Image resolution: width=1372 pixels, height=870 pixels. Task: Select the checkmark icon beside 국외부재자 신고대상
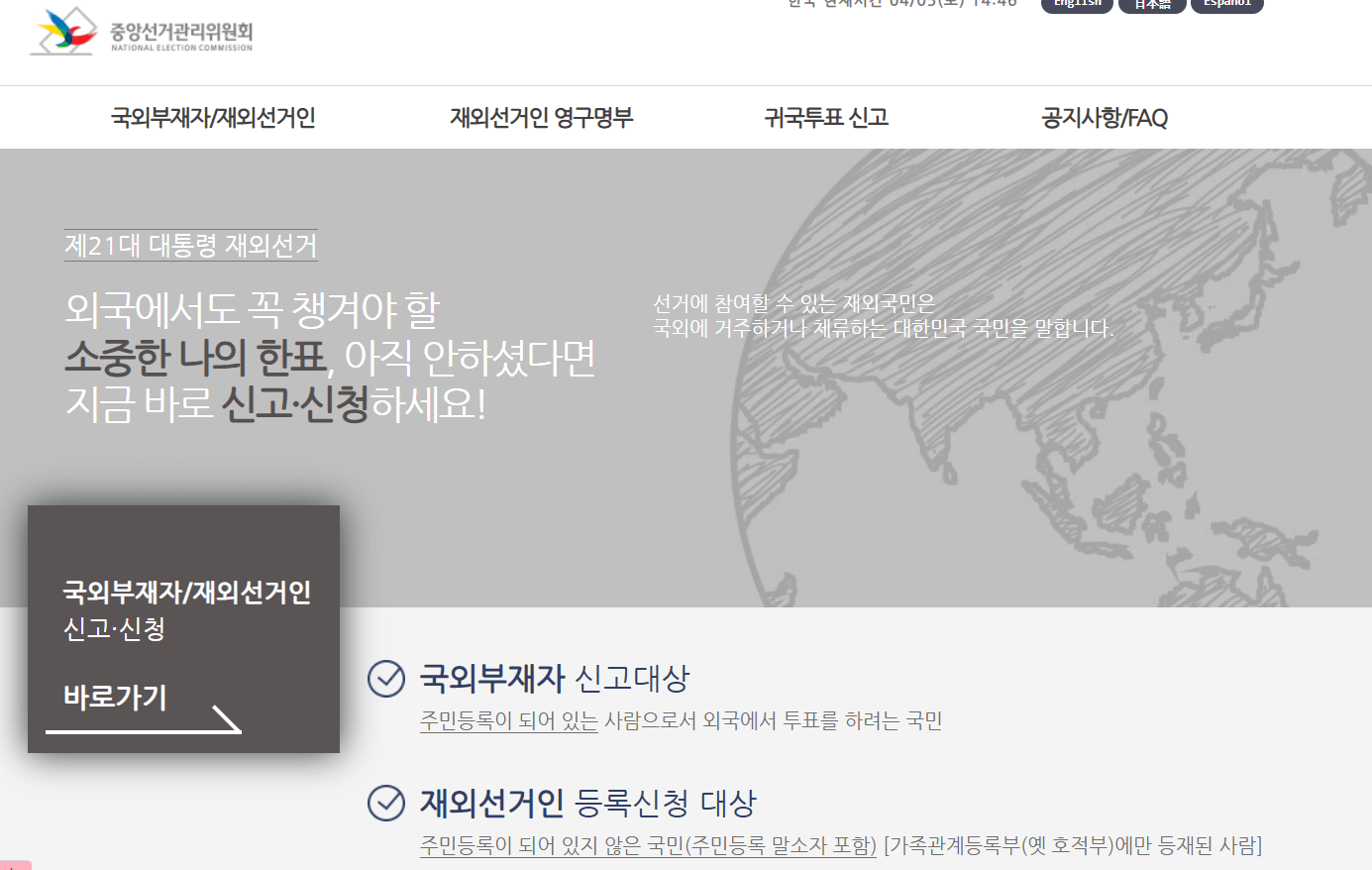point(385,681)
